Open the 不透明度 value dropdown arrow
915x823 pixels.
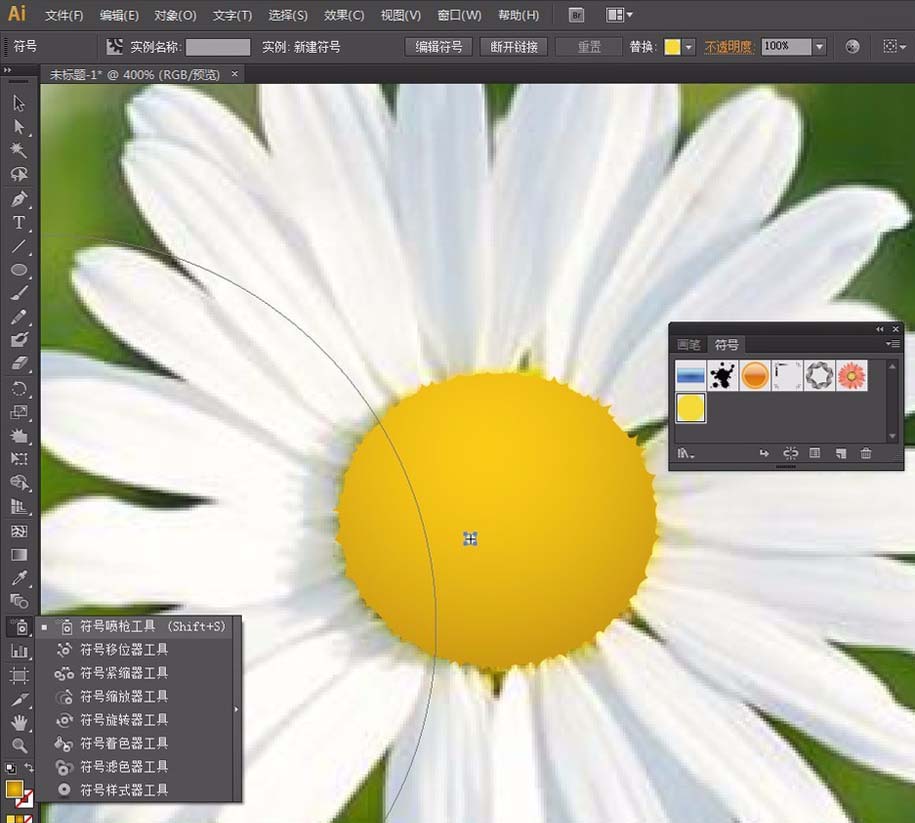coord(819,47)
